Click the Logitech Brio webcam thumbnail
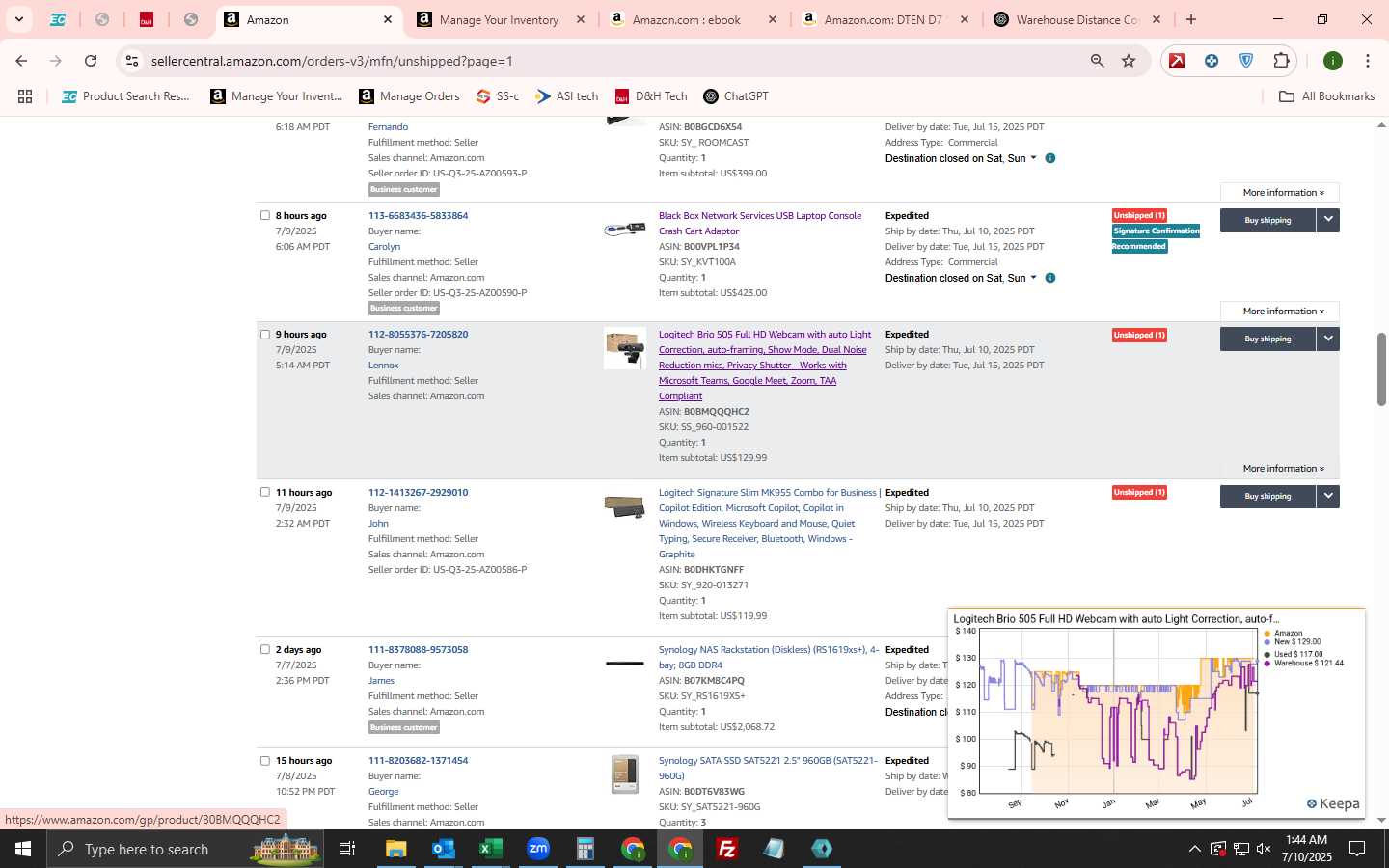This screenshot has width=1389, height=868. (x=625, y=348)
